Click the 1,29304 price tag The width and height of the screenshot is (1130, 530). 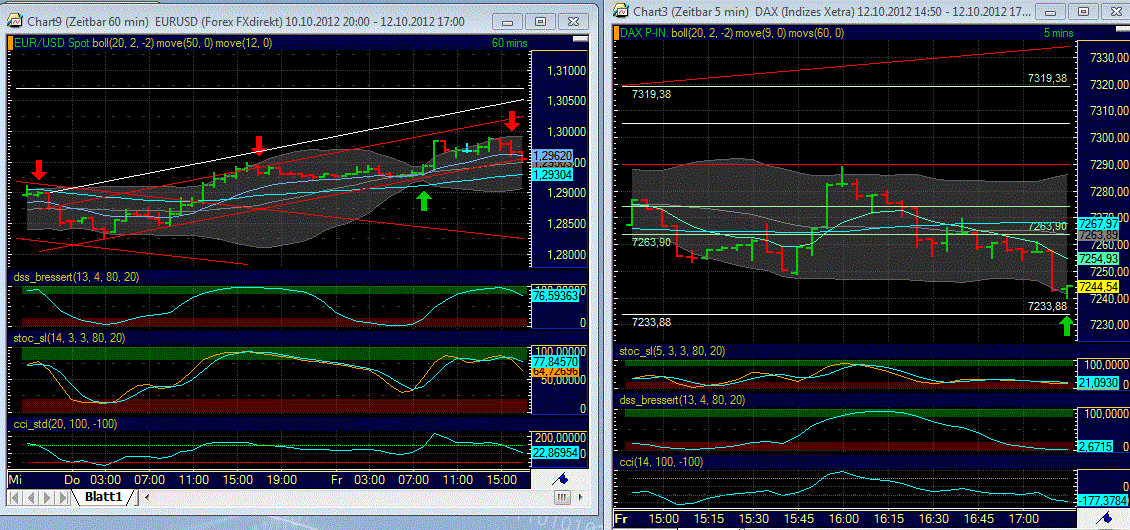[553, 175]
